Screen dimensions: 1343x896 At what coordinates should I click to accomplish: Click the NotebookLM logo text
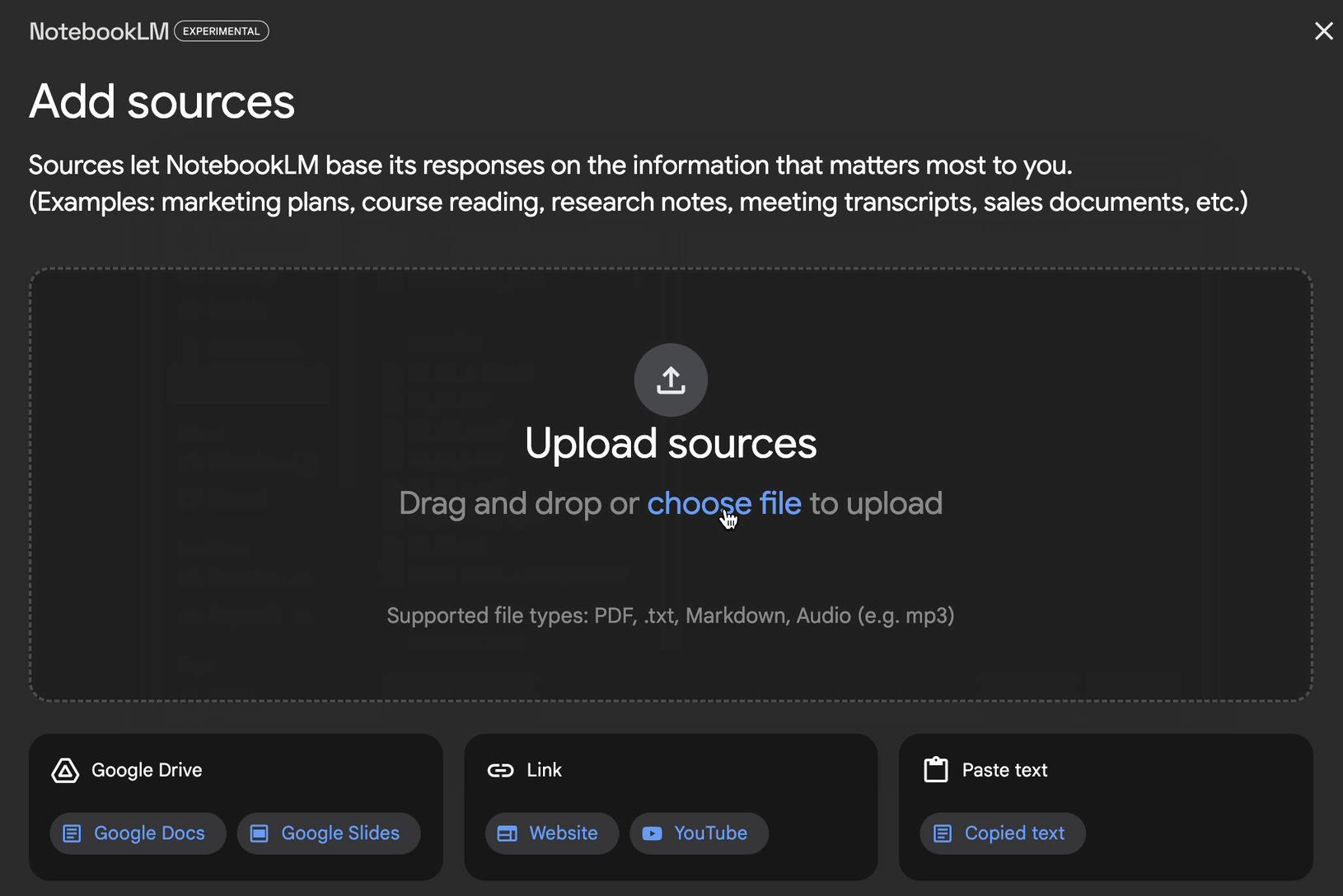click(99, 31)
